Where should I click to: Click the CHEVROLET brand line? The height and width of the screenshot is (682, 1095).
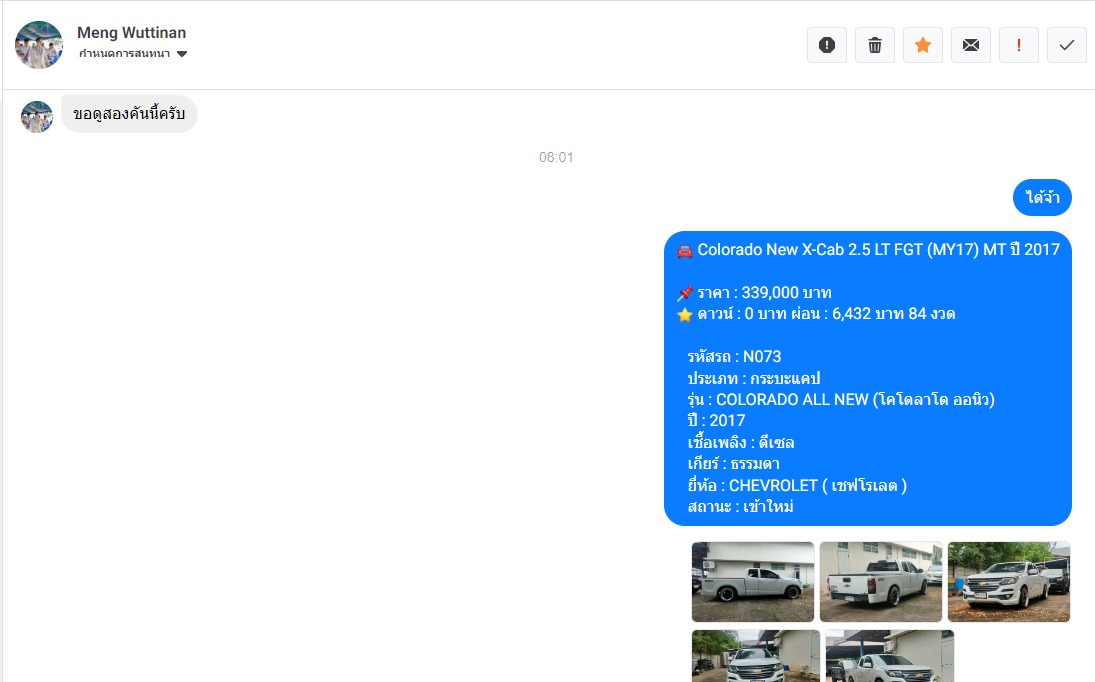[798, 486]
